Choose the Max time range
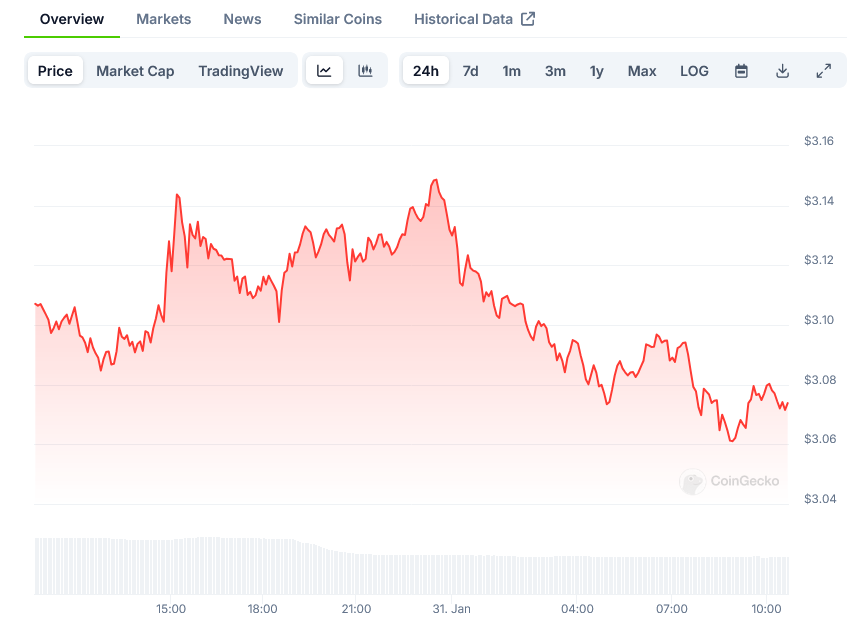Screen dimensions: 847x632 (642, 71)
